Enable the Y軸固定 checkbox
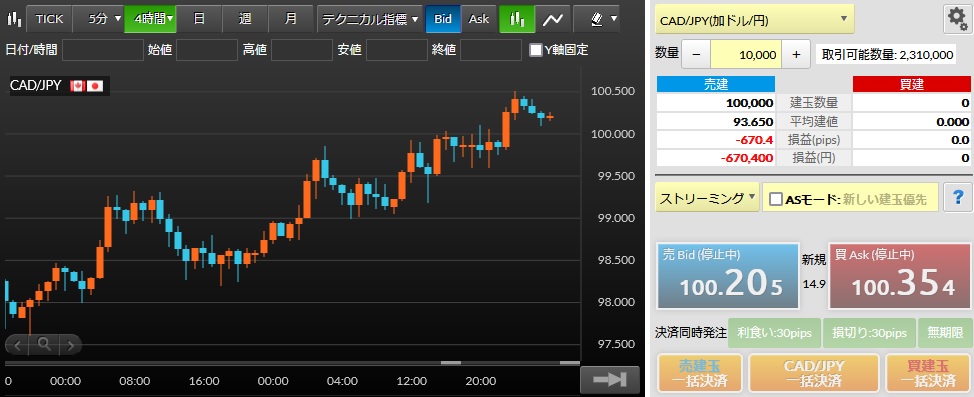Screen dimensions: 974x397 (535, 50)
